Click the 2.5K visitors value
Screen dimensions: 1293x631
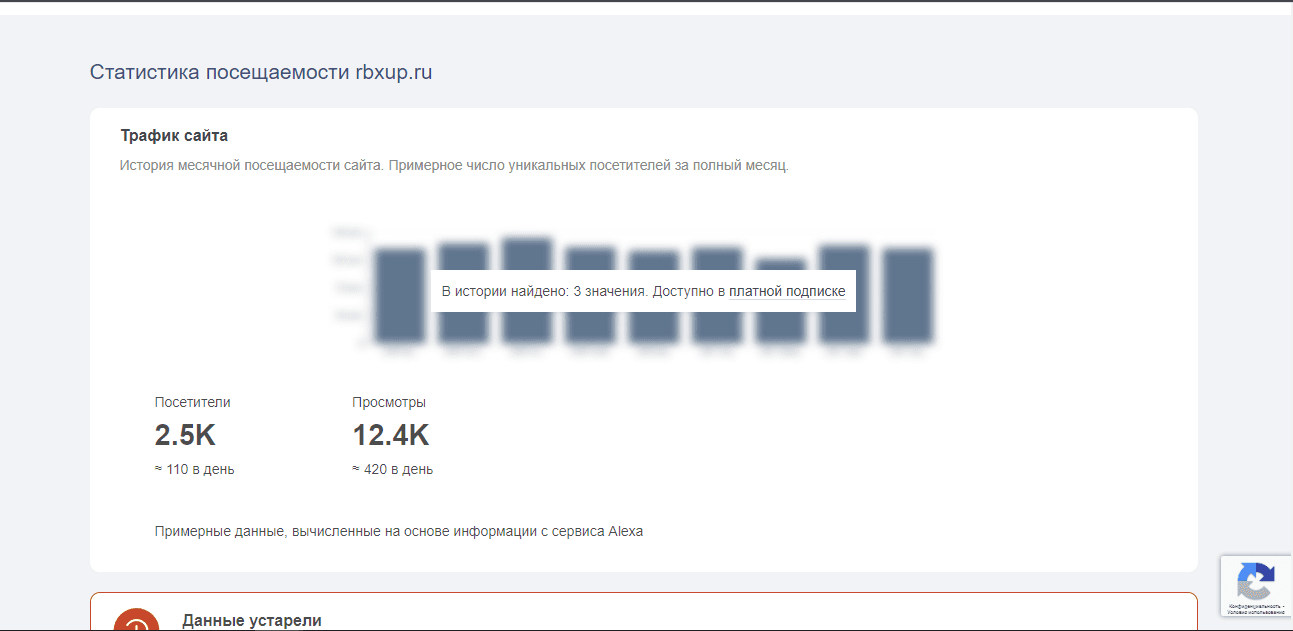point(185,435)
